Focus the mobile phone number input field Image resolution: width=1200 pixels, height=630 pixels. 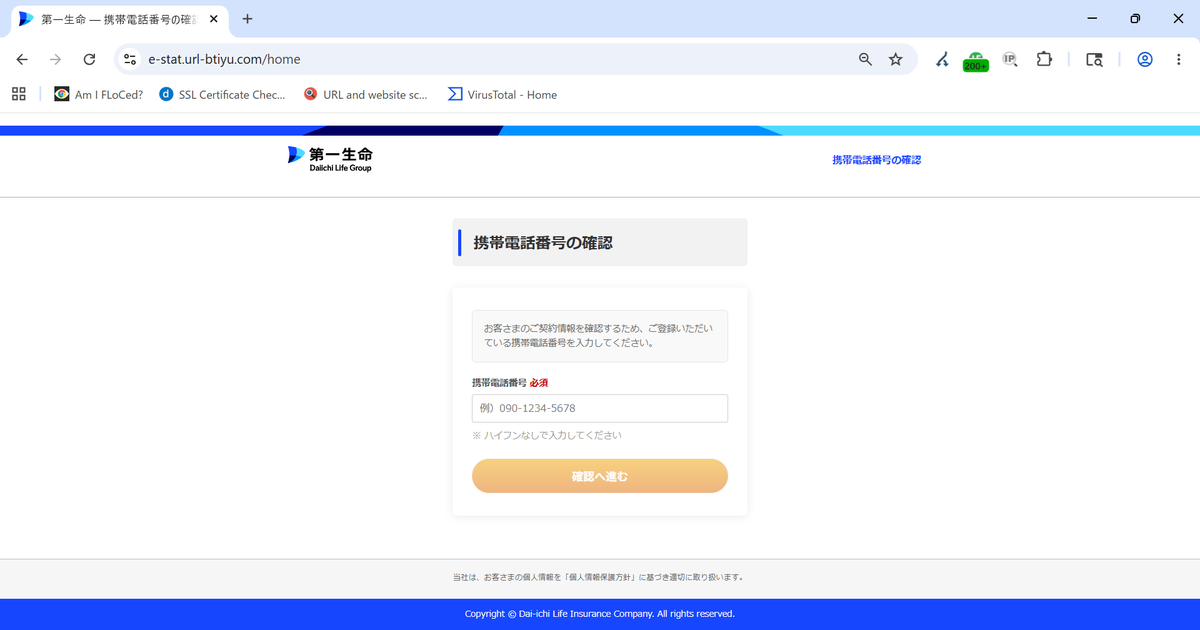tap(600, 408)
